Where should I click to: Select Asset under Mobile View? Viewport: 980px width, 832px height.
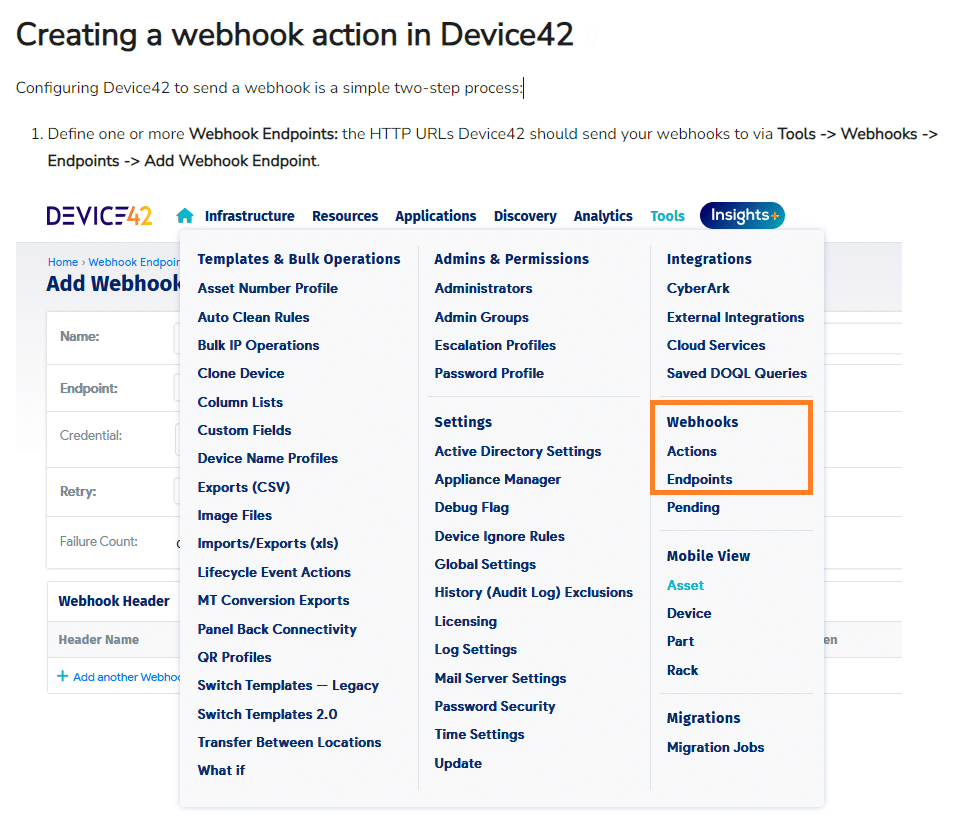pos(685,585)
